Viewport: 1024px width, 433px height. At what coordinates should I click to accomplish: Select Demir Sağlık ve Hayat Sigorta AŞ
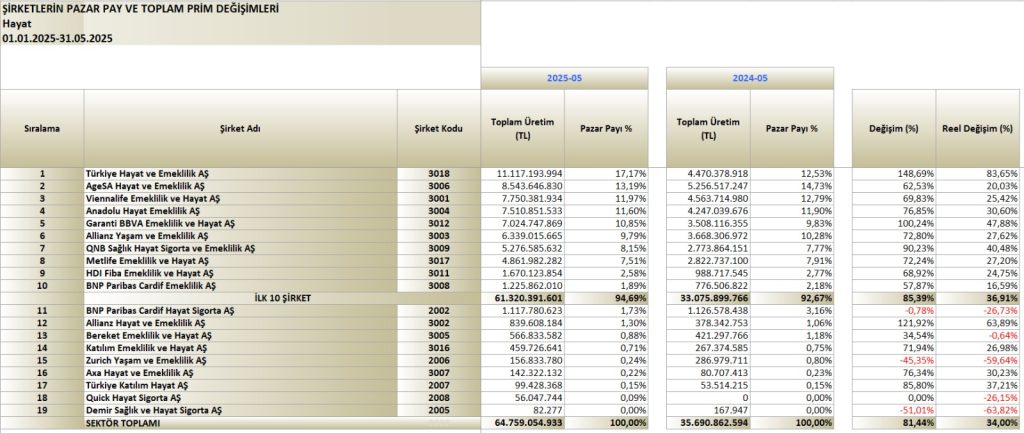(x=240, y=410)
